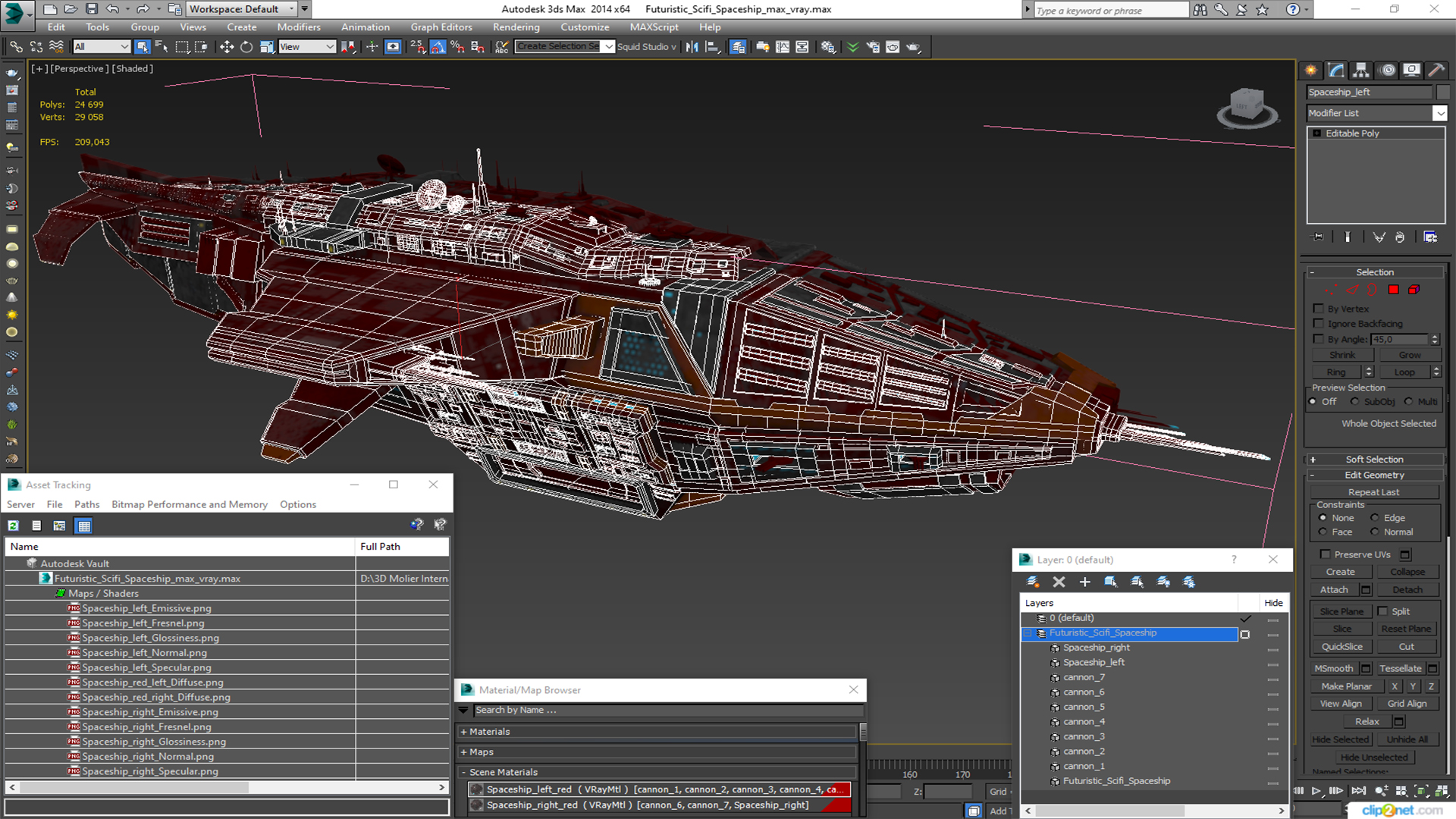1456x819 pixels.
Task: Open the Utilities hammer panel tab
Action: point(1436,71)
